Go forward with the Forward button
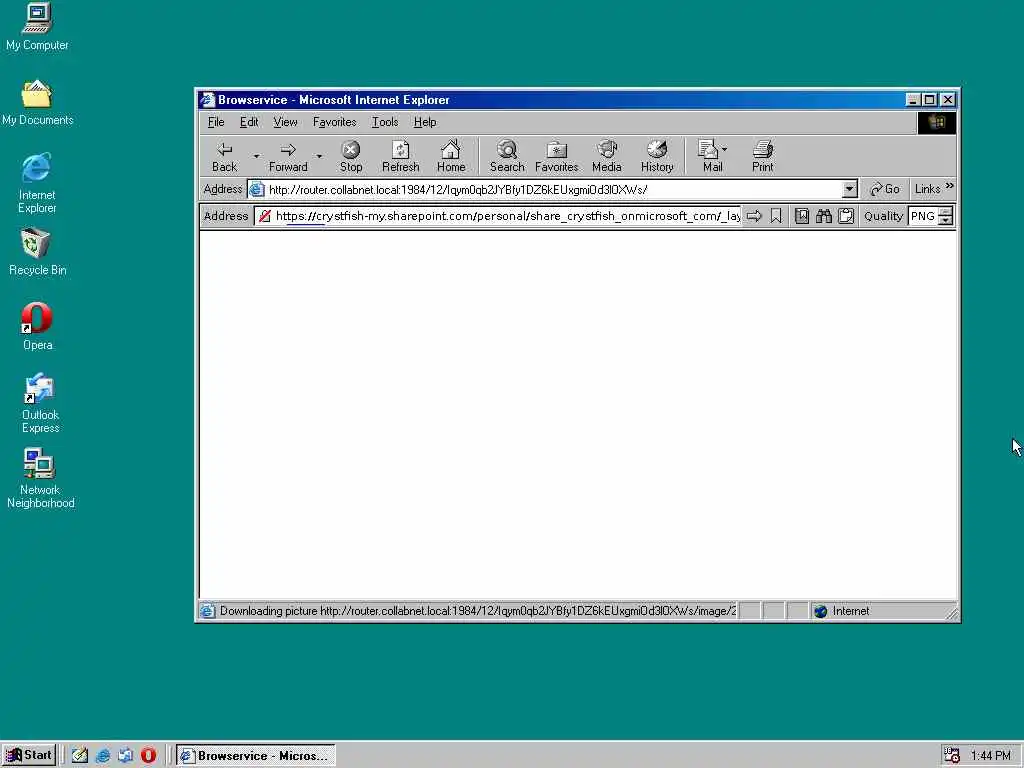This screenshot has width=1024, height=768. 288,157
